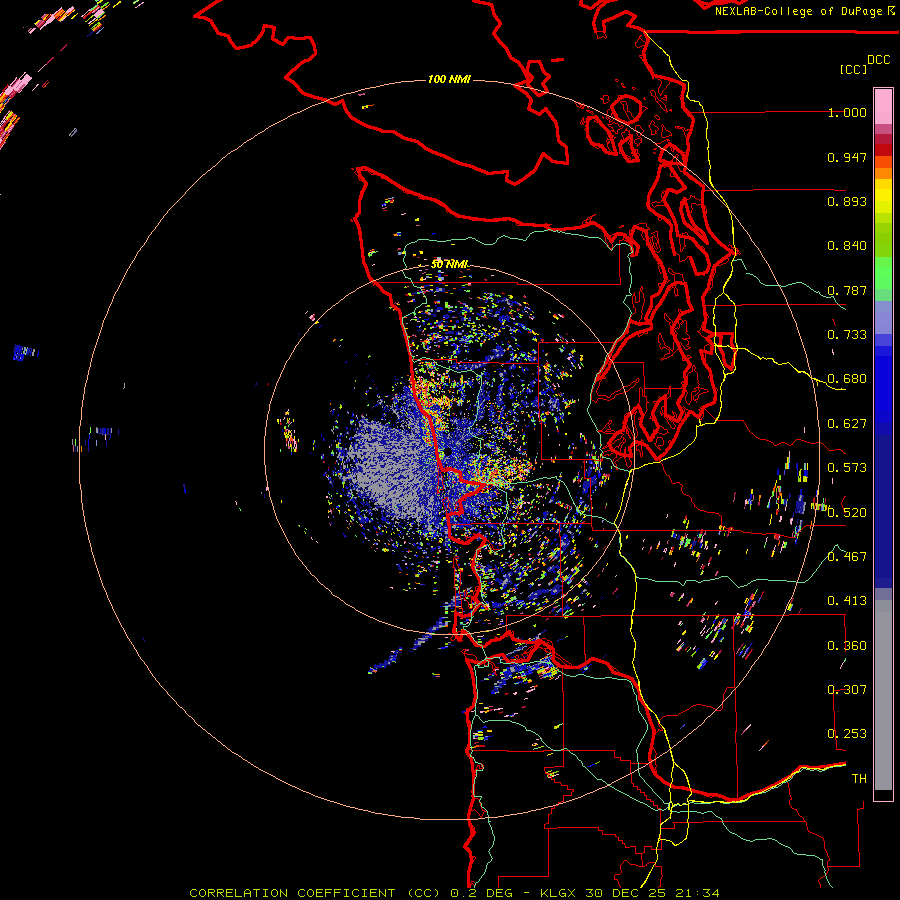Click the 0.360 scale value
The height and width of the screenshot is (900, 900).
847,646
